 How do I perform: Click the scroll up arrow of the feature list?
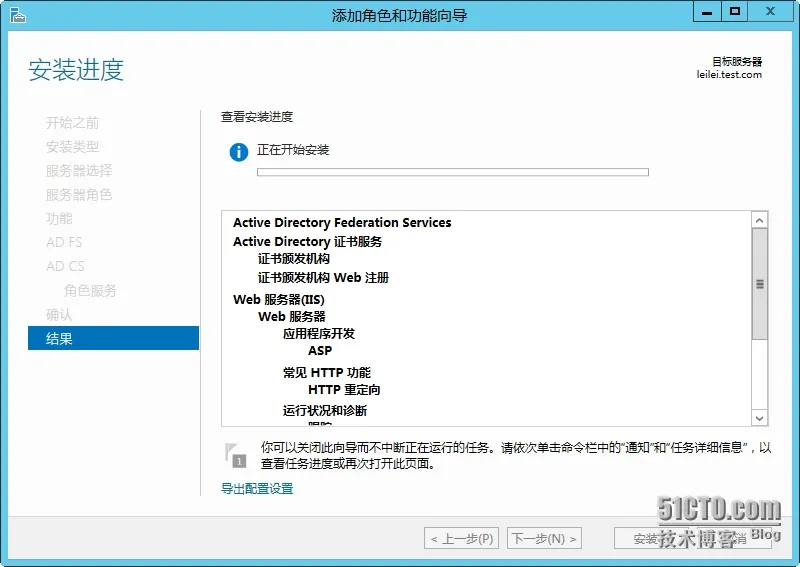tap(759, 220)
